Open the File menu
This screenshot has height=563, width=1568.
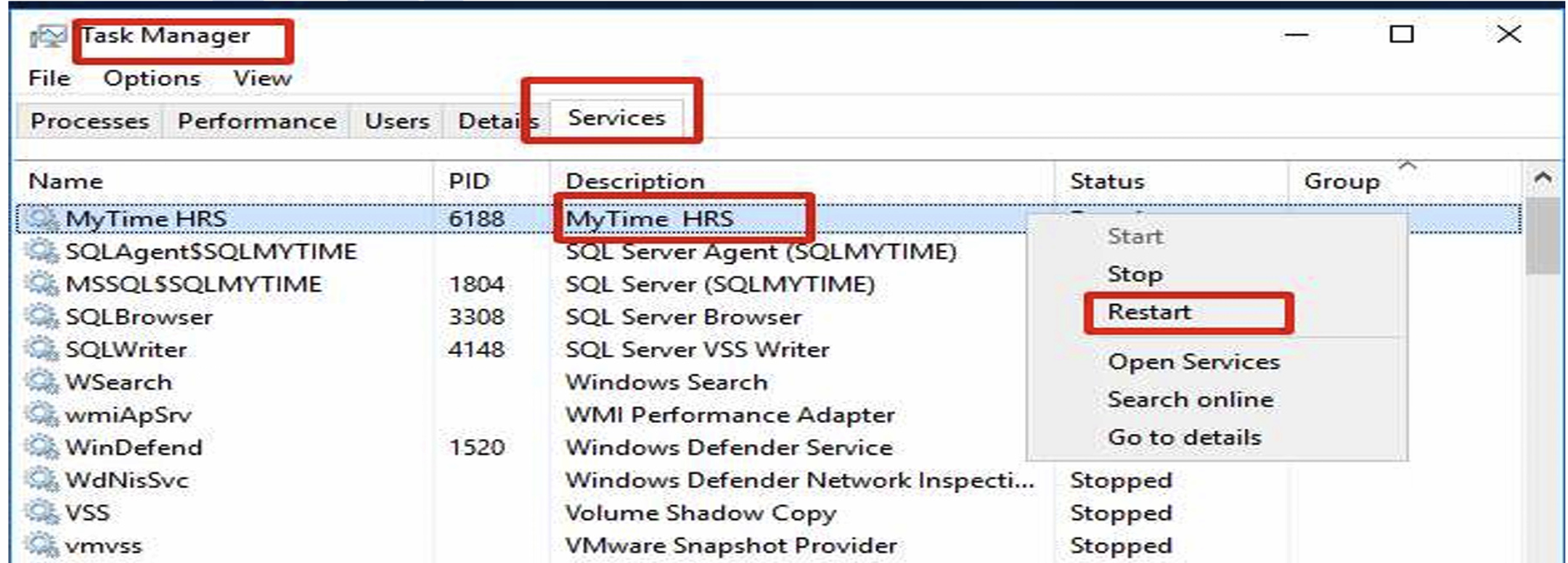[x=49, y=78]
